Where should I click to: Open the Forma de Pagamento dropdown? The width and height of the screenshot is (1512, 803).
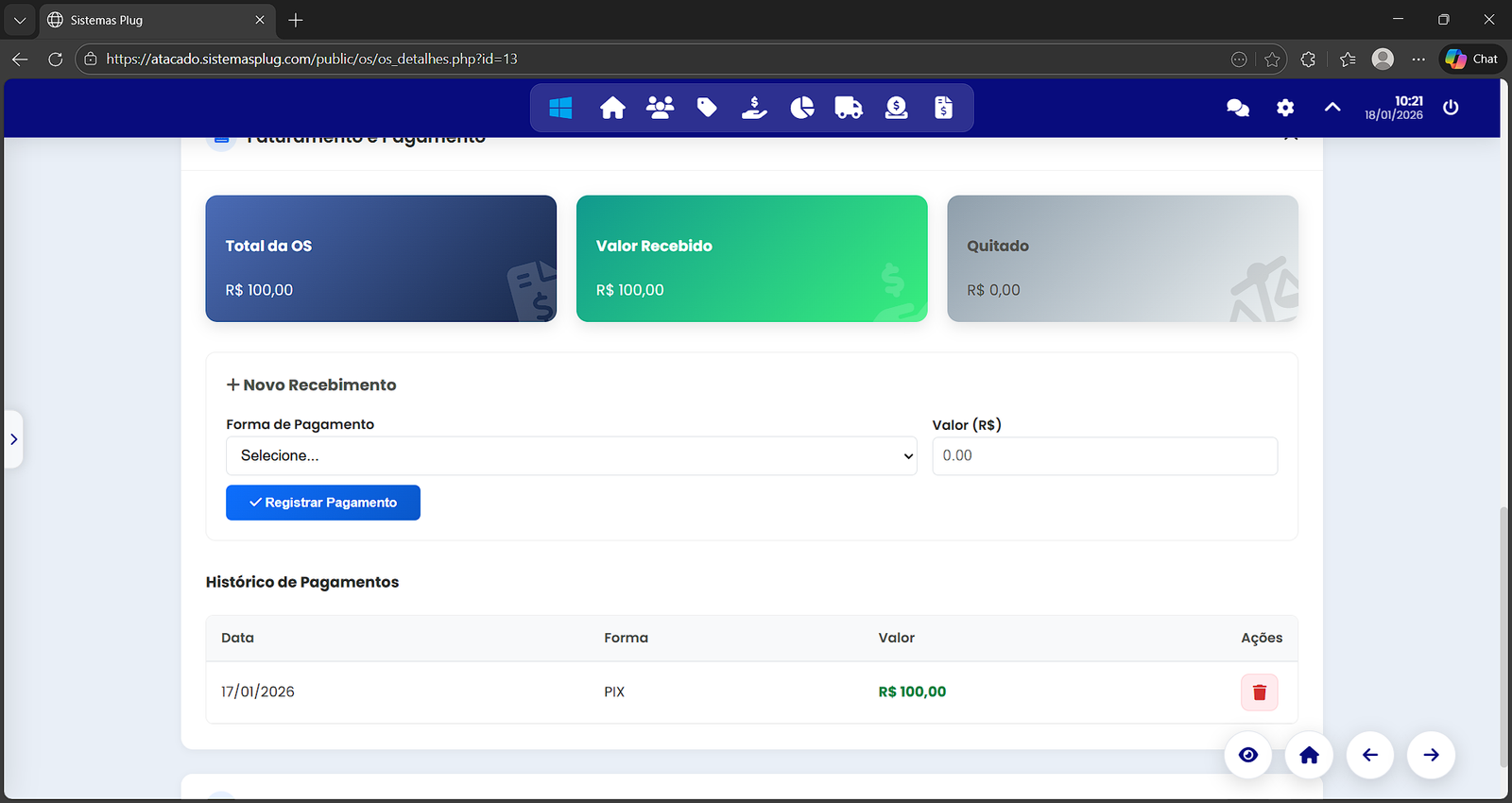pos(571,455)
